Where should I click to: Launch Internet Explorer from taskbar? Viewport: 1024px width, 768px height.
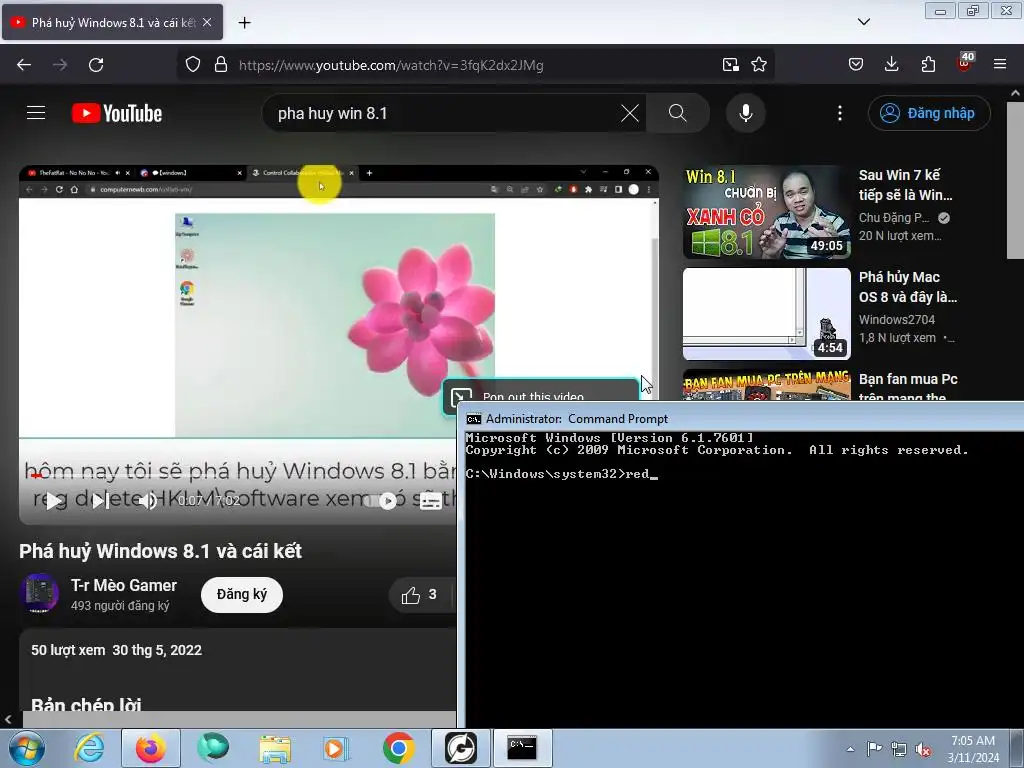[89, 748]
